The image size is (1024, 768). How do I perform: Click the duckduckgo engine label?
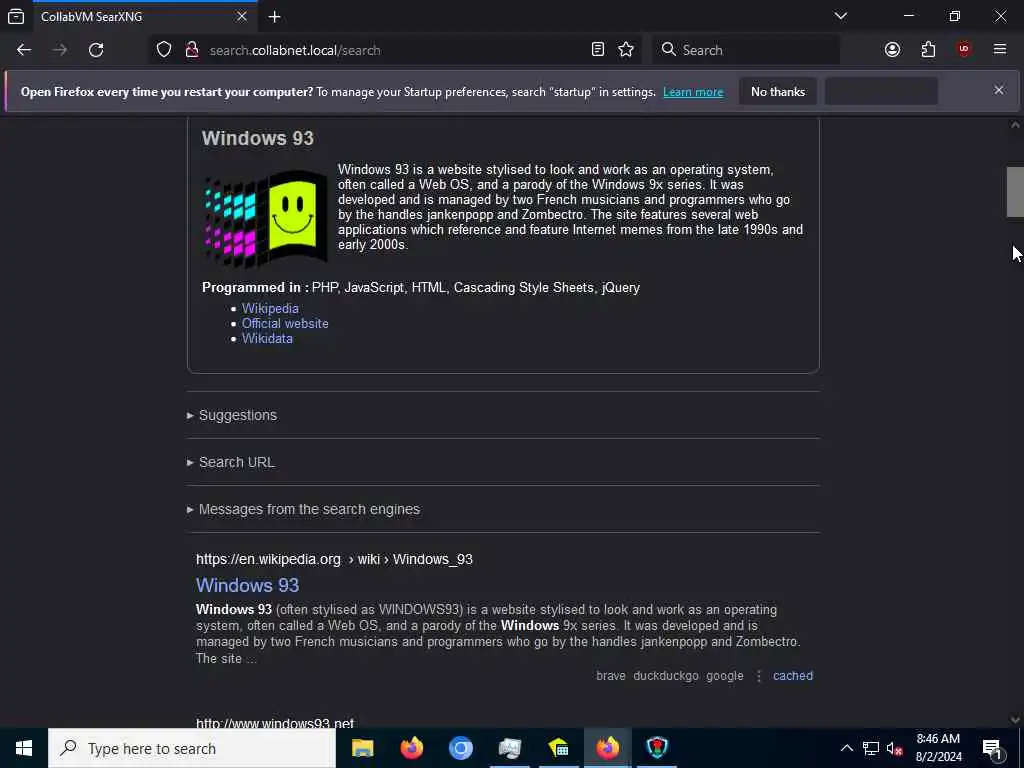tap(665, 676)
